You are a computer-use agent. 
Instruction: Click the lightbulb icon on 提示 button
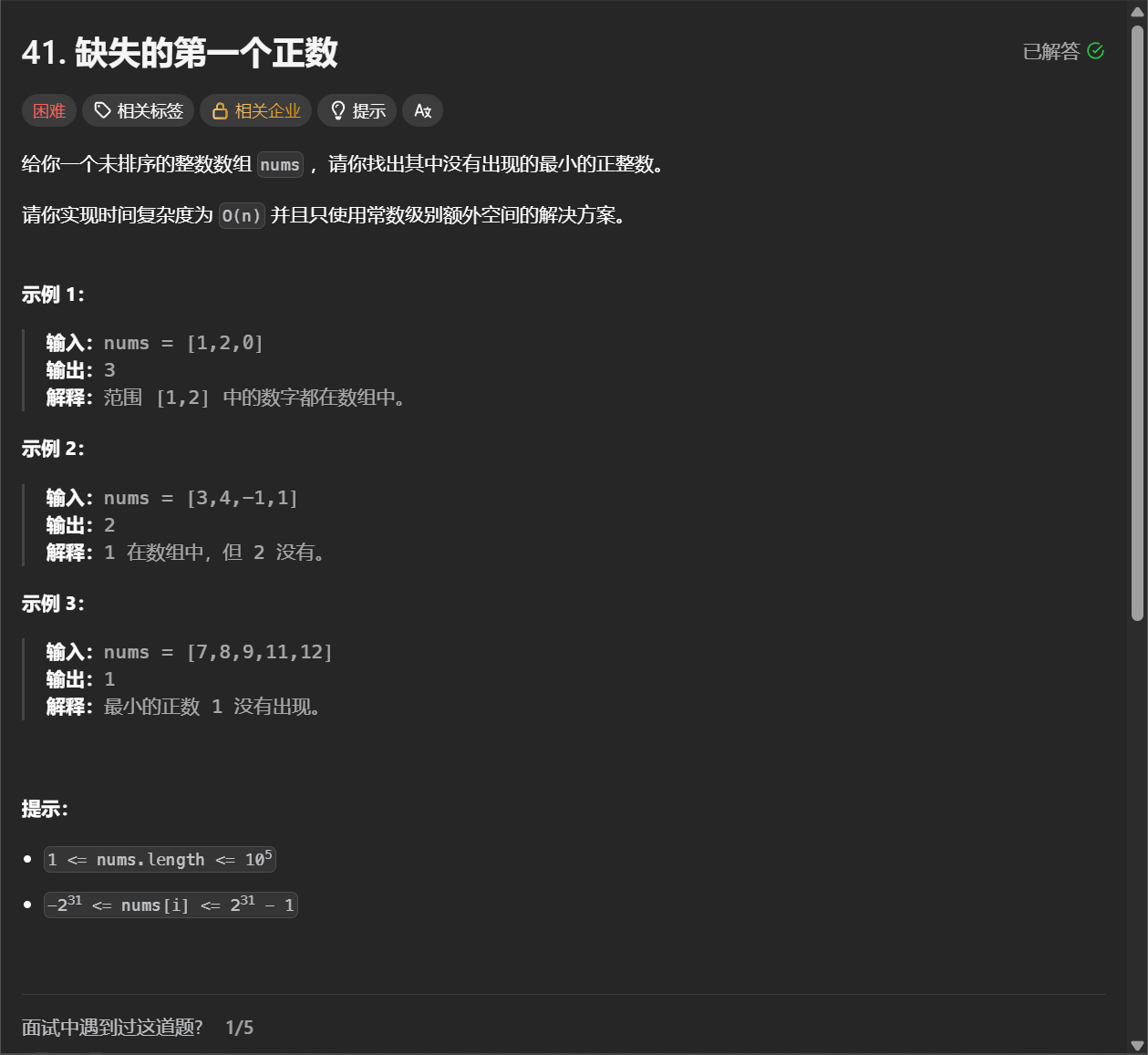pyautogui.click(x=338, y=110)
